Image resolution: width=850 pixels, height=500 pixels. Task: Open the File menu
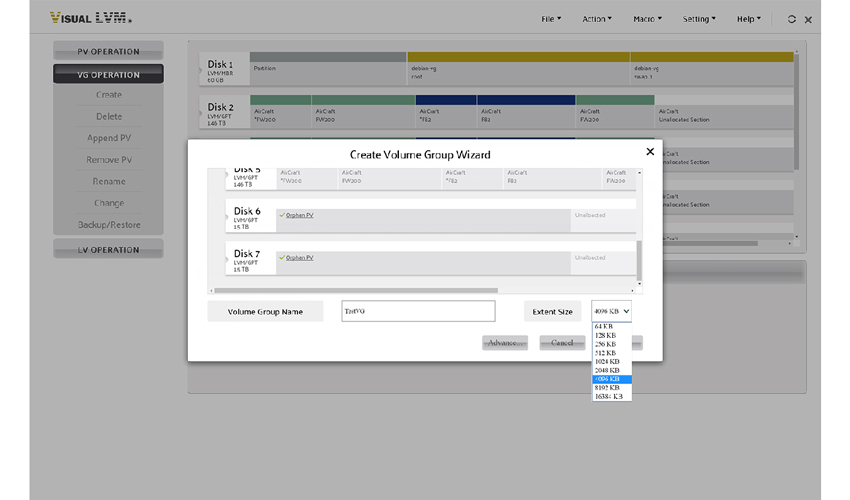click(551, 19)
